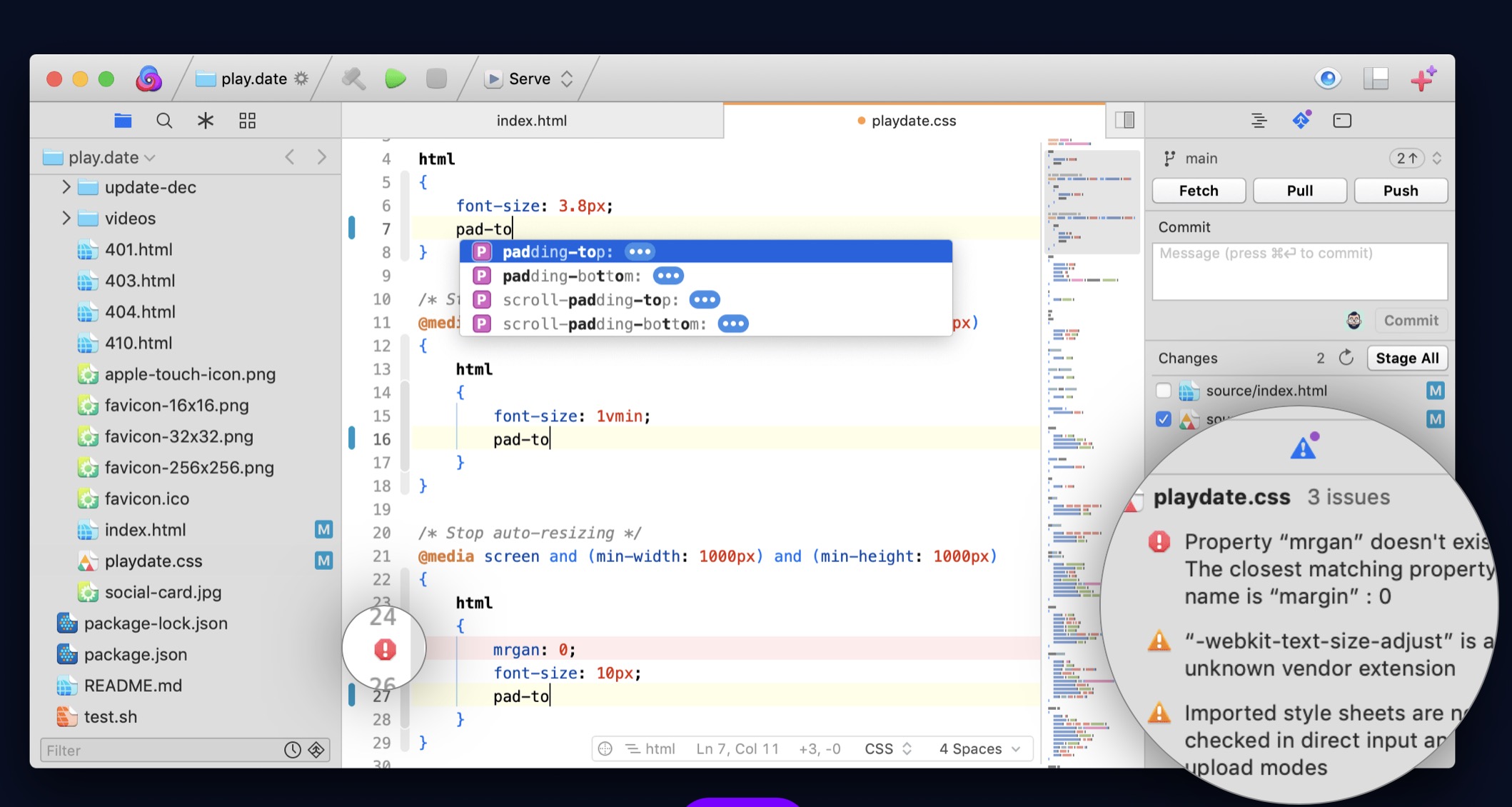The width and height of the screenshot is (1512, 807).
Task: Click the split editor pane icon
Action: [1125, 120]
